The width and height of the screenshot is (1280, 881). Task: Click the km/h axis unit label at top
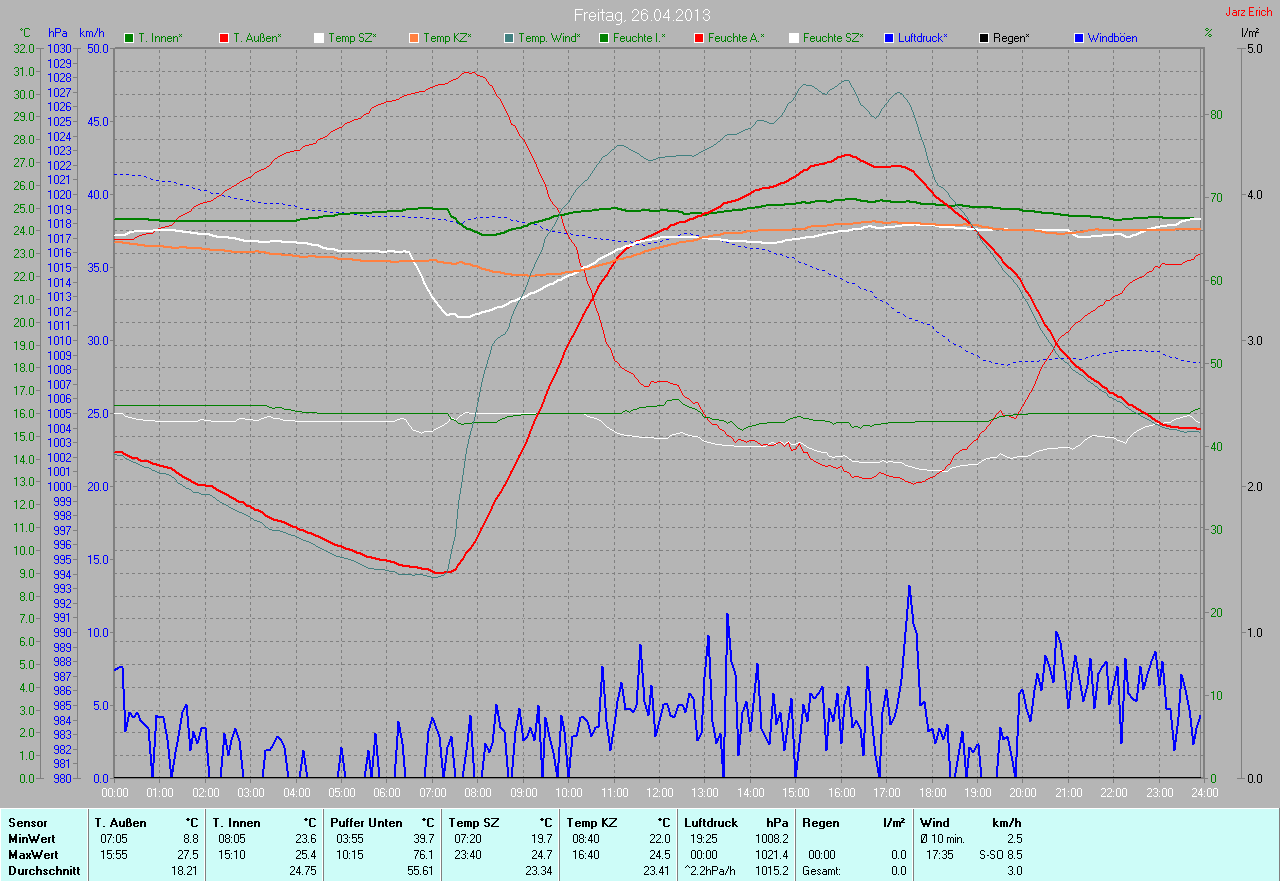click(x=91, y=33)
